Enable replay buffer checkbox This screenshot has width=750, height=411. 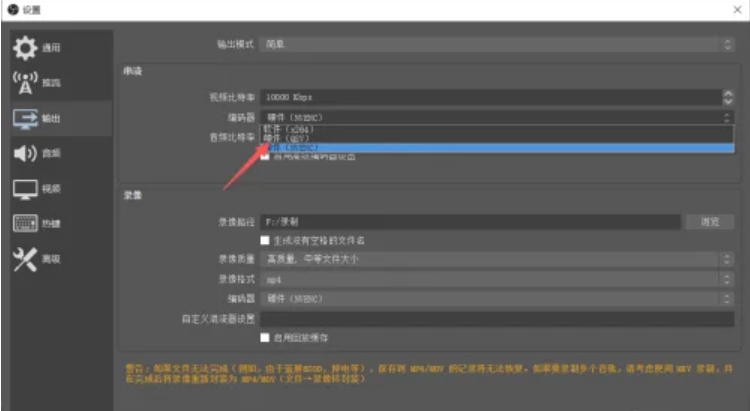pyautogui.click(x=265, y=337)
